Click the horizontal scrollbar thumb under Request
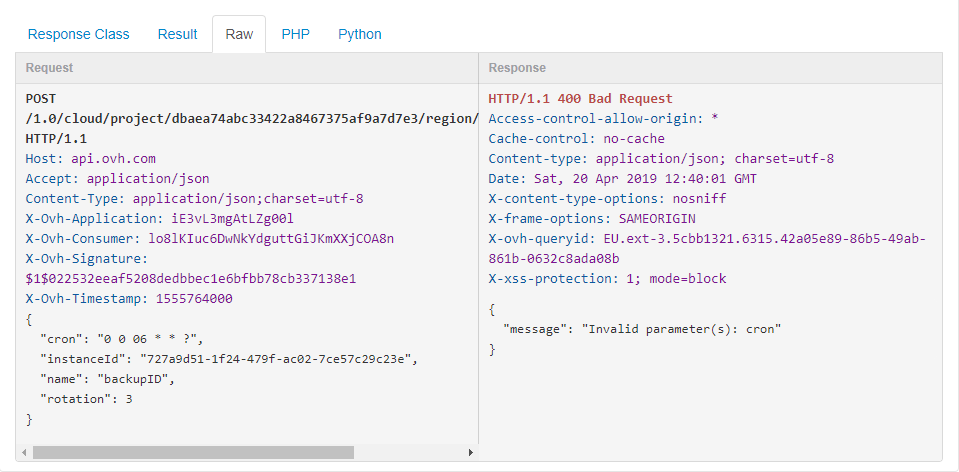This screenshot has width=959, height=472. coord(192,453)
